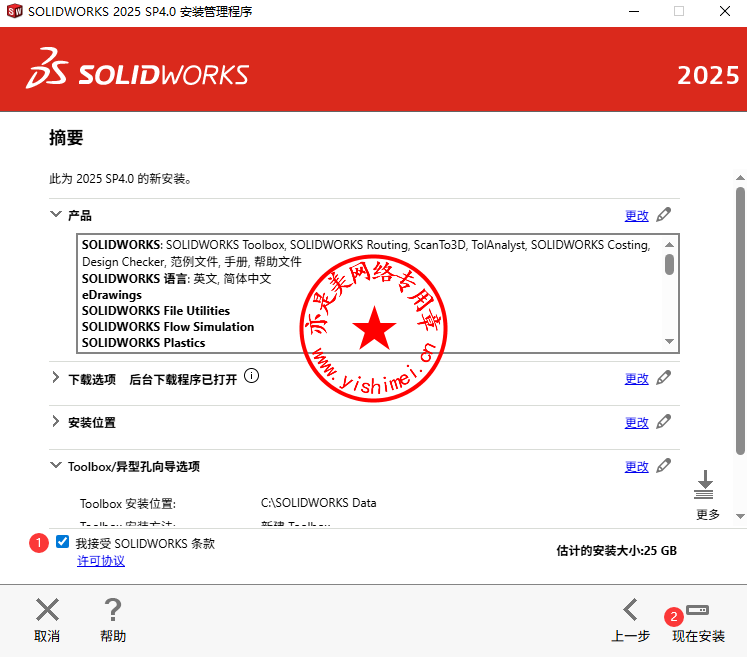
Task: Click the Toolbox 安装位置 label
Action: pyautogui.click(x=128, y=504)
